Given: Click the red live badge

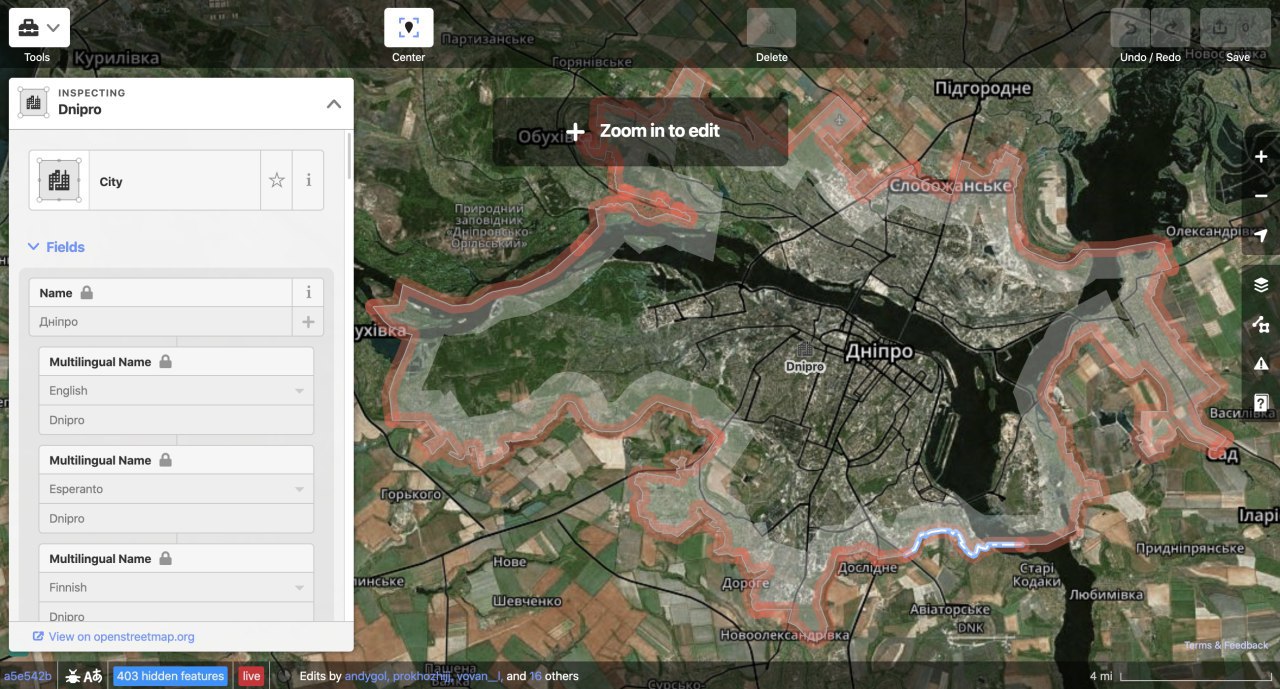Looking at the screenshot, I should point(251,676).
